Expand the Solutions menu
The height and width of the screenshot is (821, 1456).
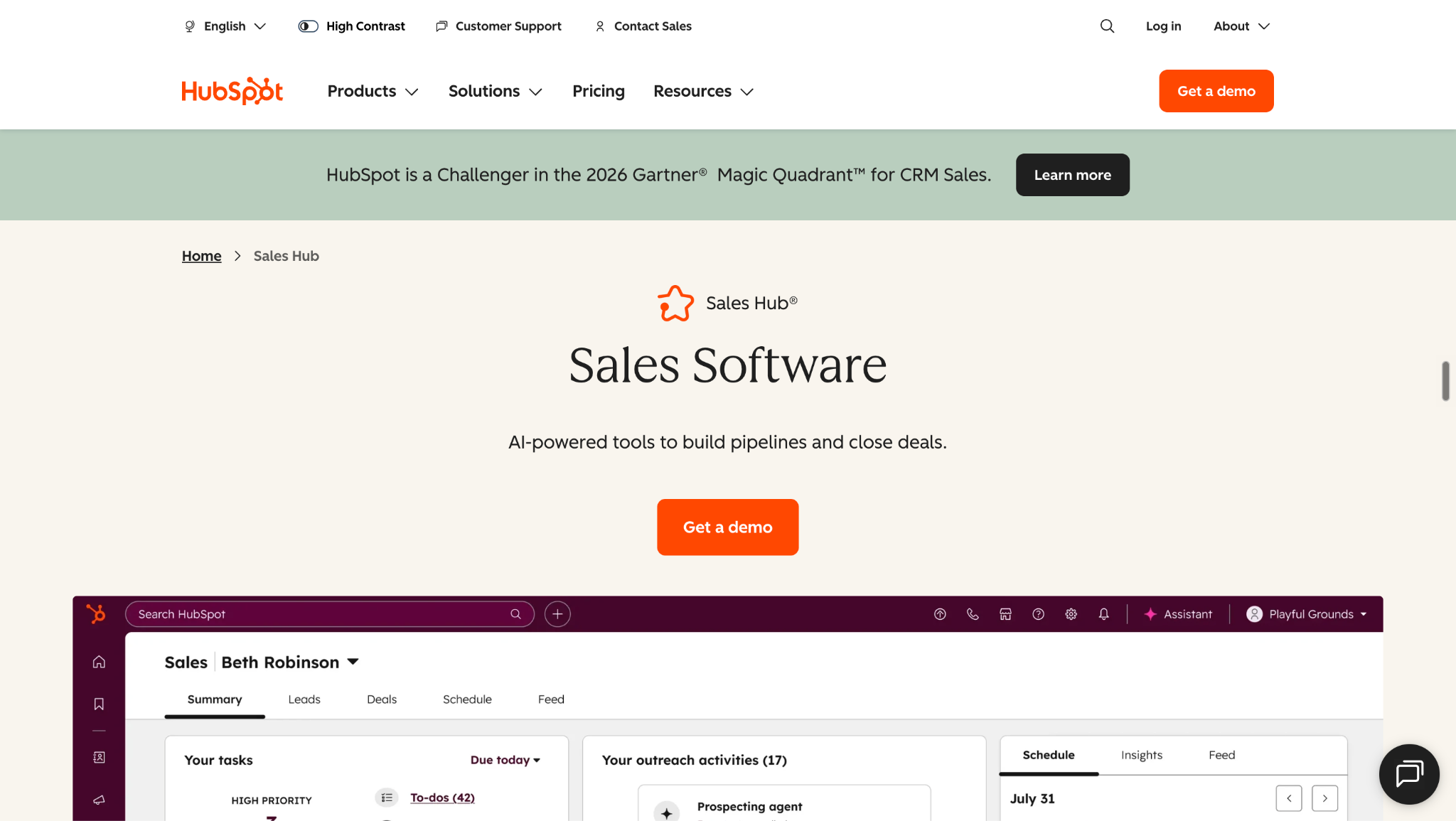tap(496, 92)
